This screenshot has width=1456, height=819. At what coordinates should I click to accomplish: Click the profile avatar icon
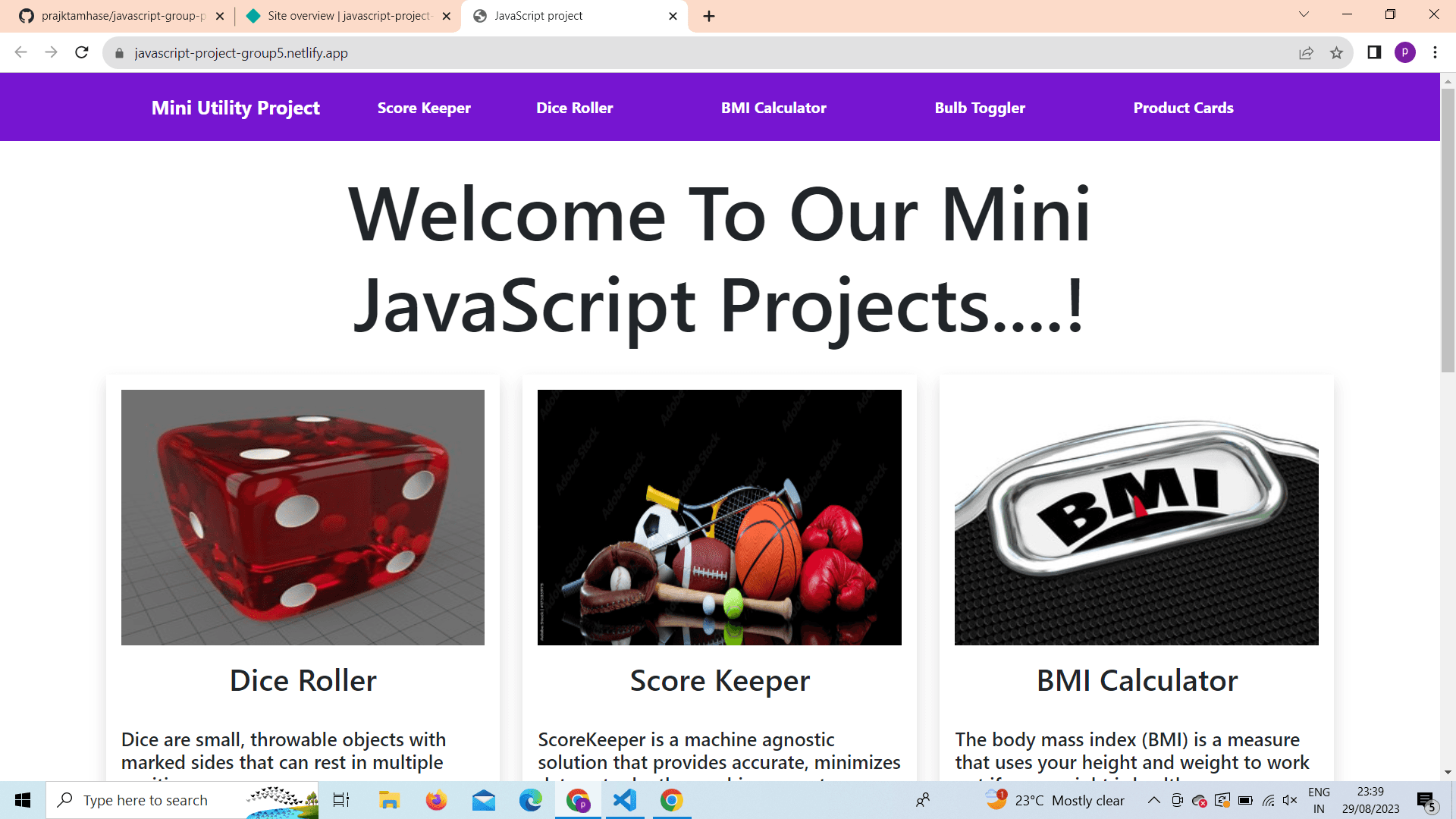(x=1404, y=52)
